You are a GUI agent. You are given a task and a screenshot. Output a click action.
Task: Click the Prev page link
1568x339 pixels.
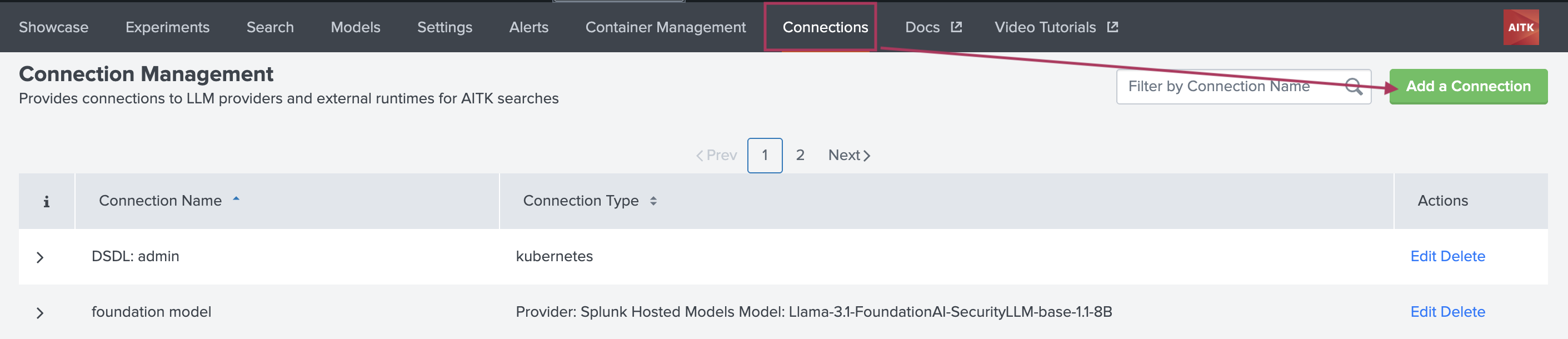point(716,155)
